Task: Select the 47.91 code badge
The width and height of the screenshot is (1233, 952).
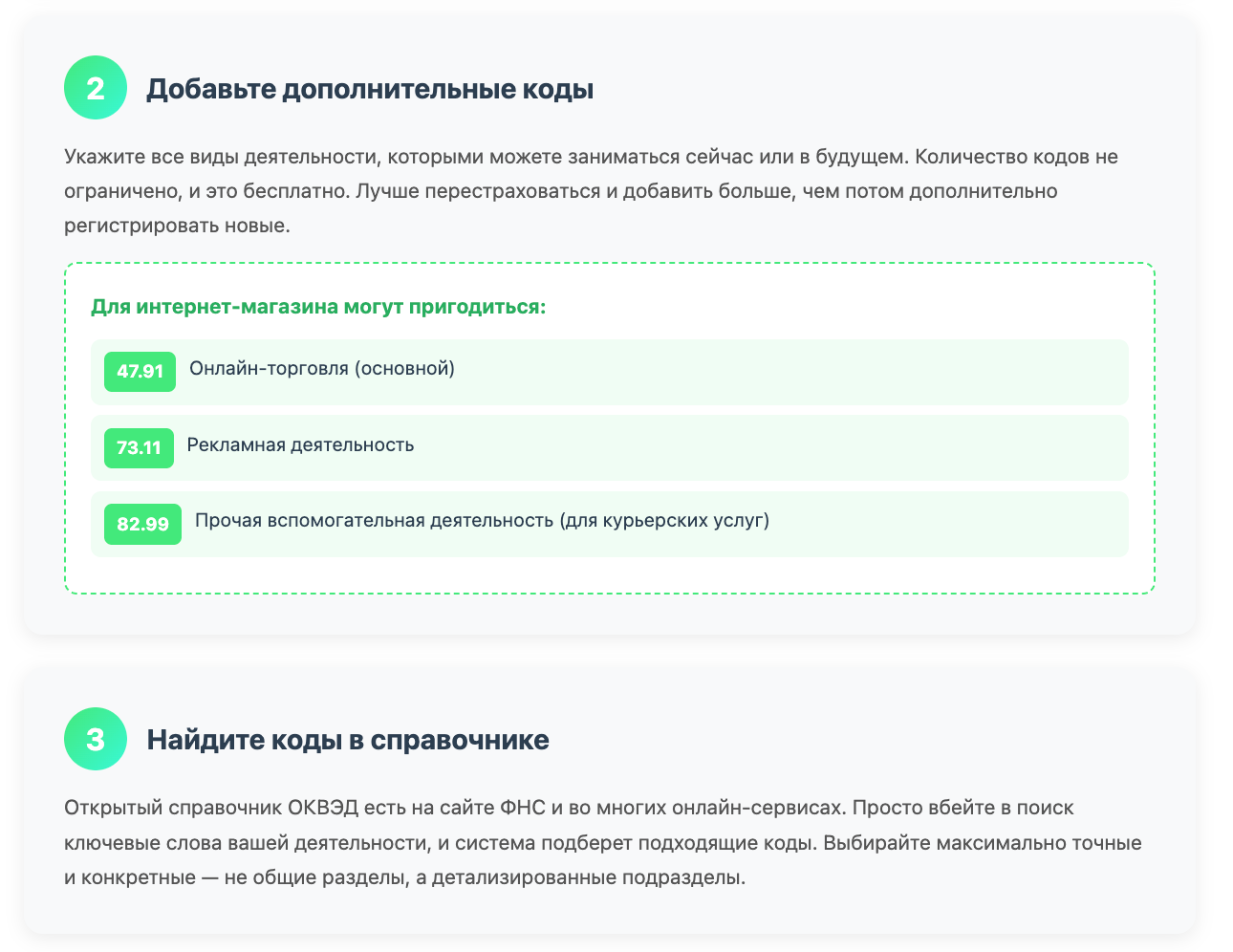Action: point(140,371)
